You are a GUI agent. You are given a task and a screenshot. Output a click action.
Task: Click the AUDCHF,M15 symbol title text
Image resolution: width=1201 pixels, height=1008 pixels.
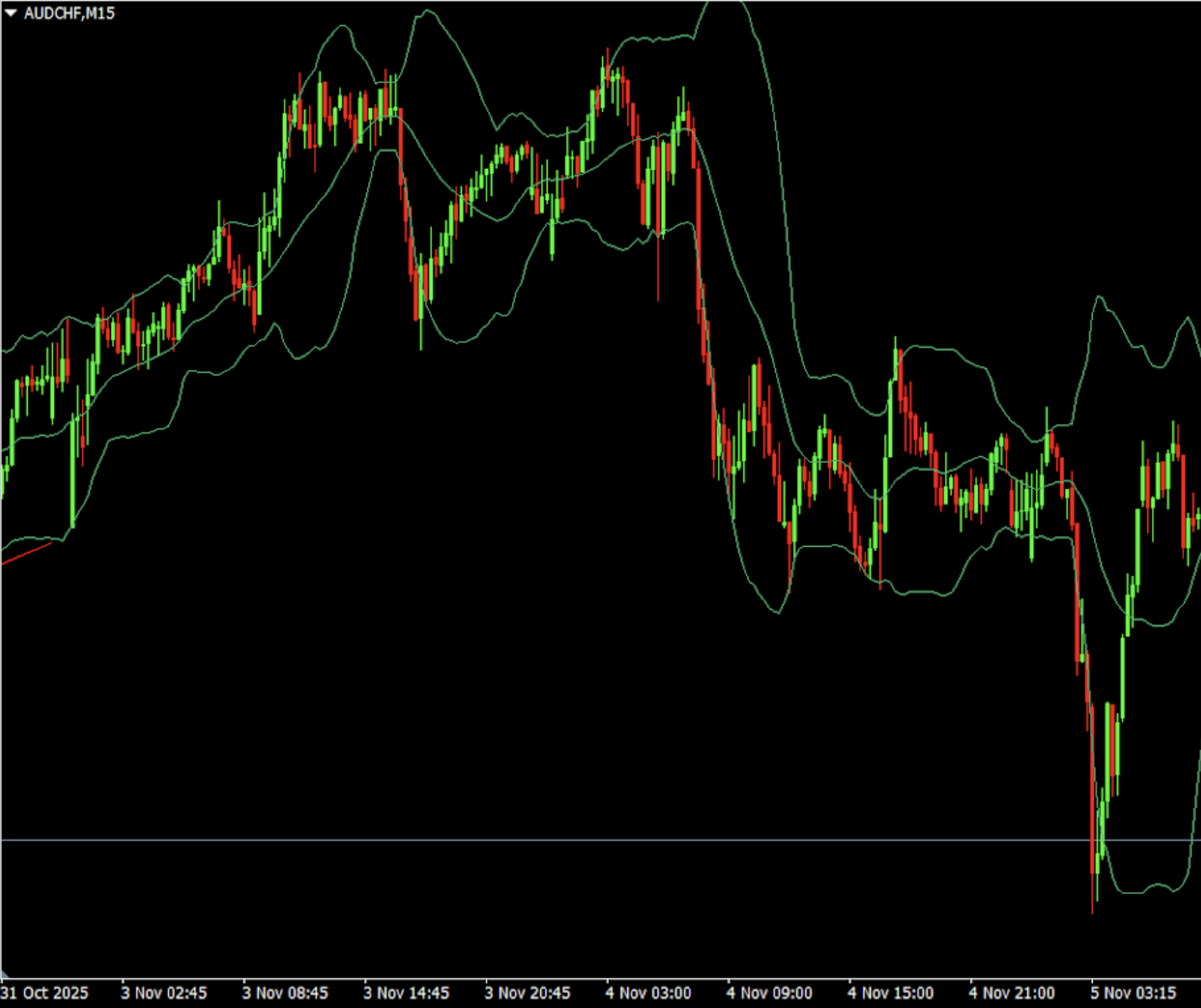click(x=69, y=13)
